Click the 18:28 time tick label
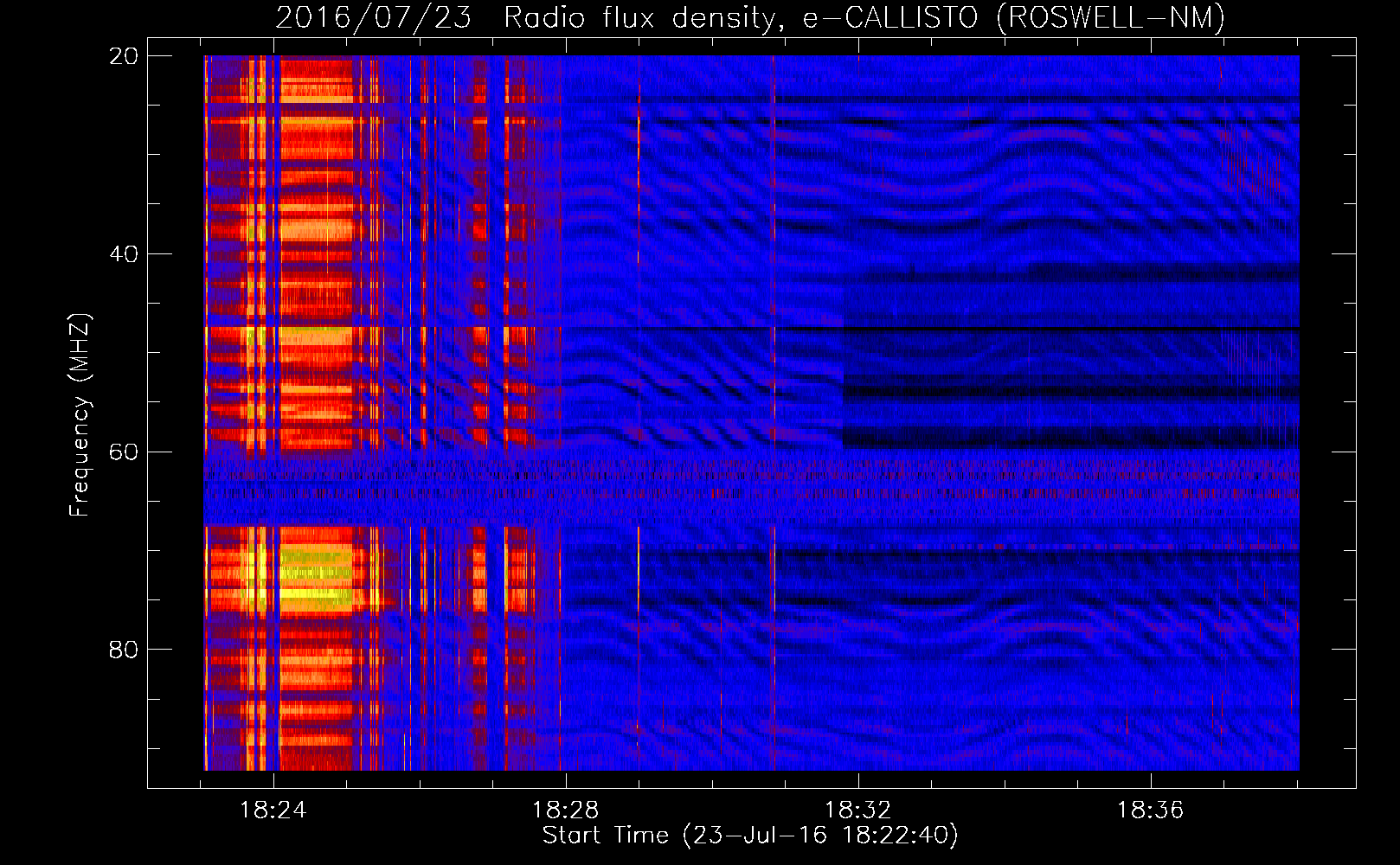The height and width of the screenshot is (865, 1400). tap(566, 811)
